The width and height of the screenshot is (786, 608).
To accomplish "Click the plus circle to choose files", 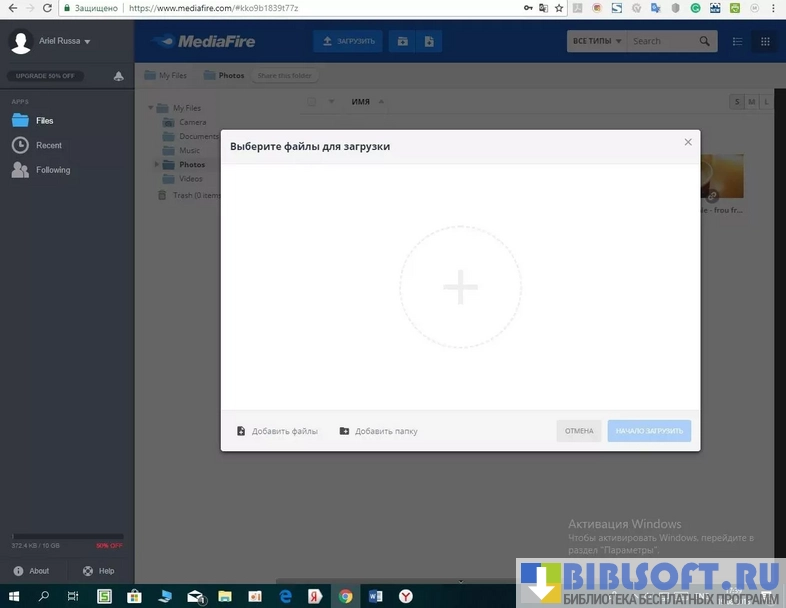I will [x=460, y=287].
